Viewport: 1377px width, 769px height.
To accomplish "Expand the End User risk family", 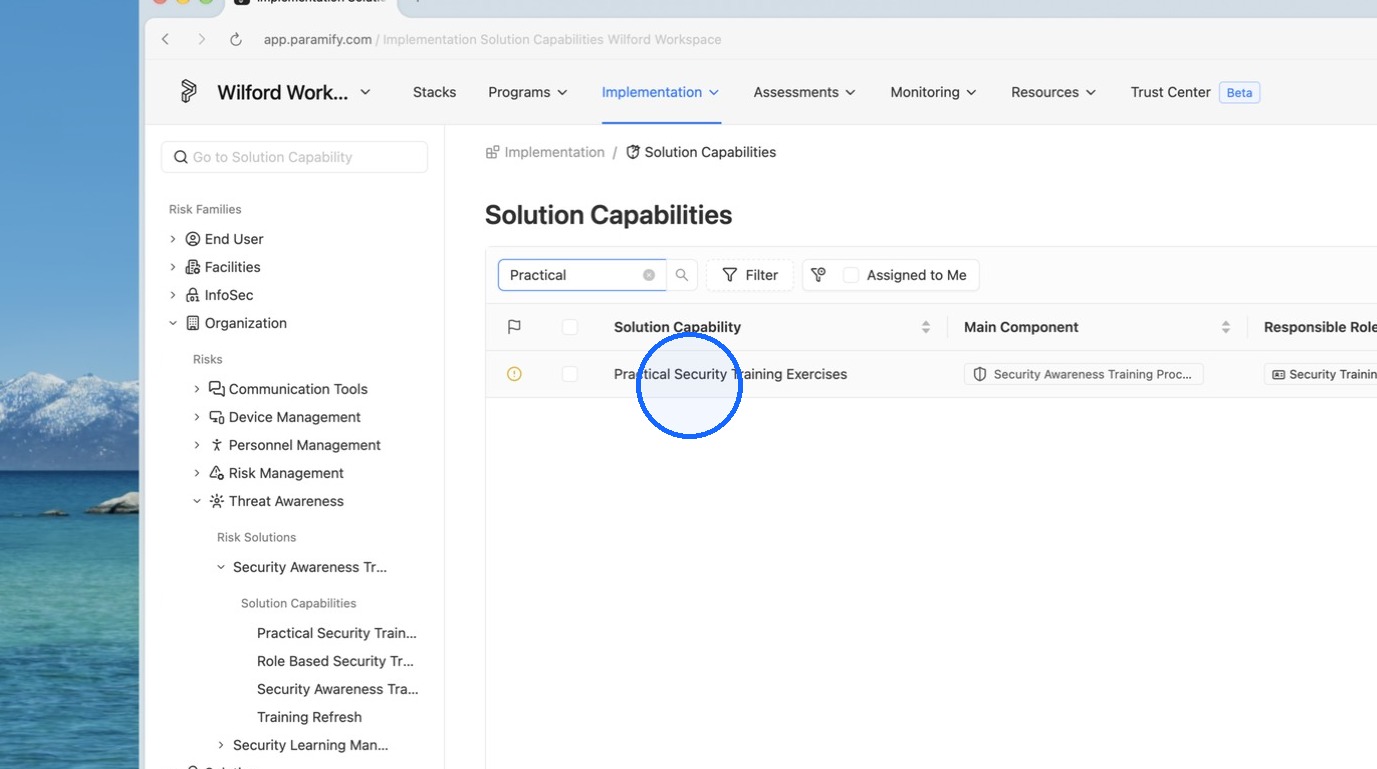I will pyautogui.click(x=173, y=239).
